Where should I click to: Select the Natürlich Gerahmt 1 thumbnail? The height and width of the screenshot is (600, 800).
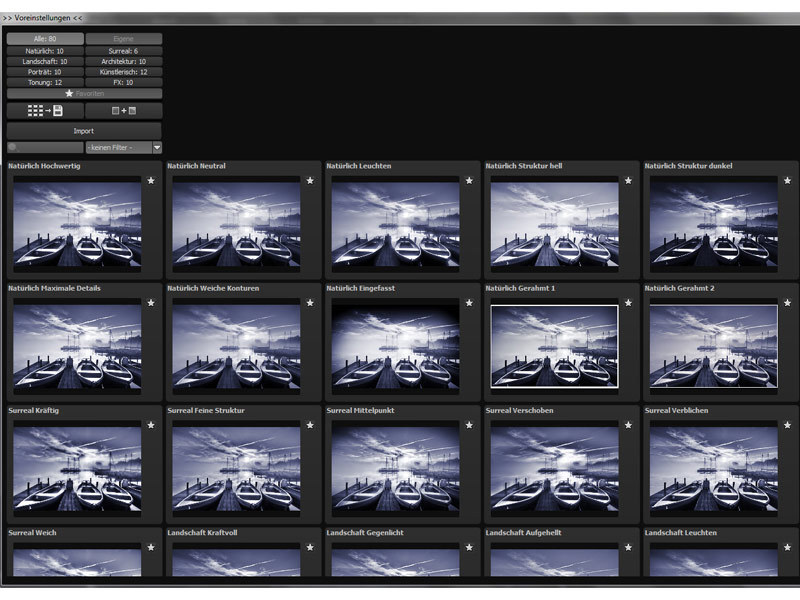coord(555,347)
